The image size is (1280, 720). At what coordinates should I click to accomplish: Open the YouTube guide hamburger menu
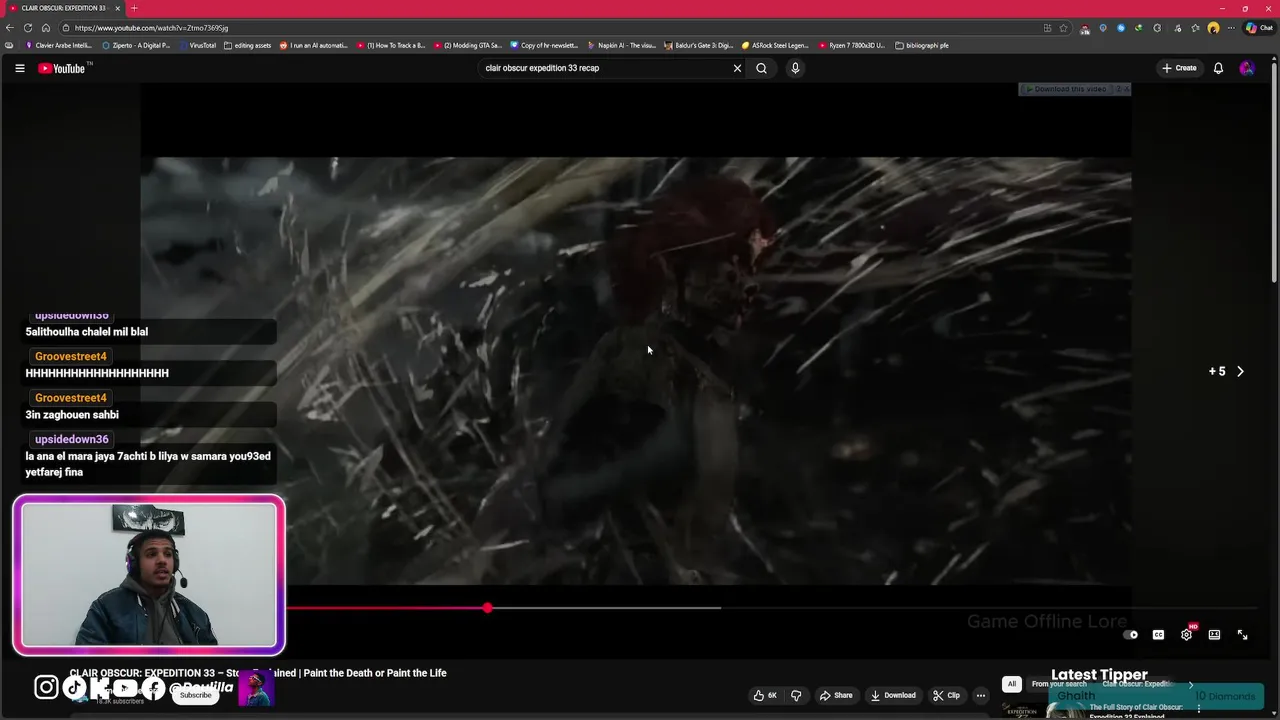[x=19, y=68]
